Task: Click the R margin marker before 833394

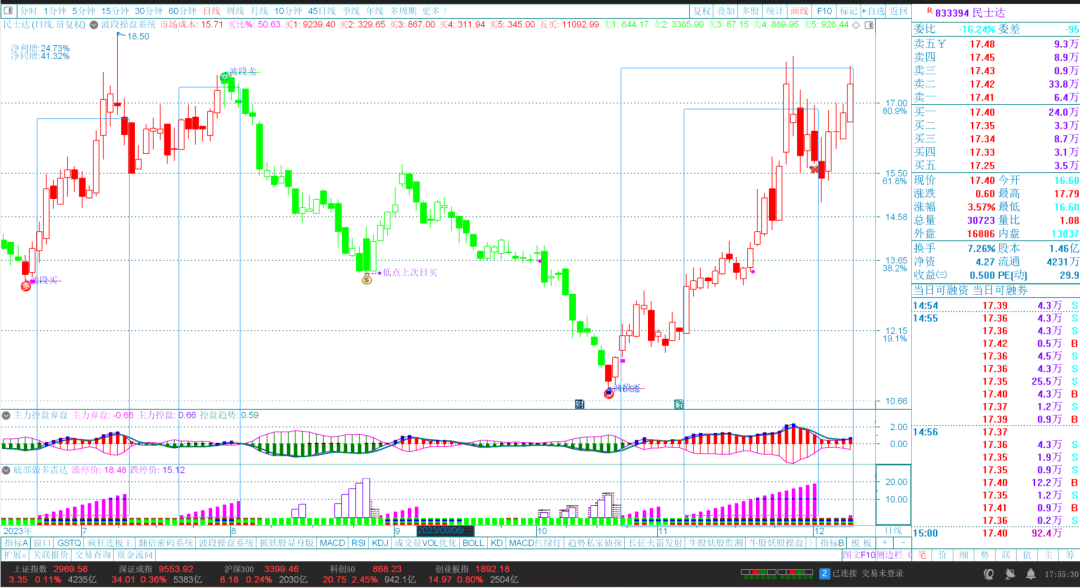Action: tap(929, 11)
